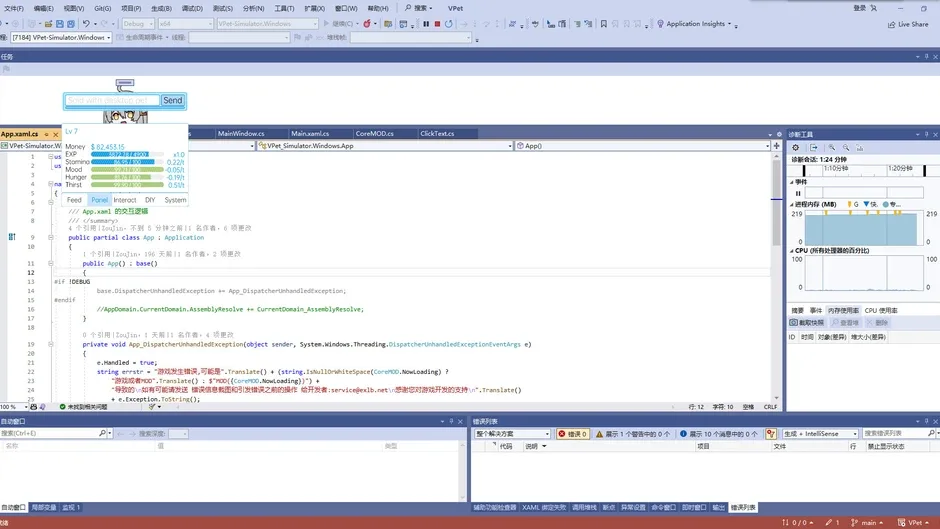Screen dimensions: 940x529
Task: Select the CPU usage tab
Action: (881, 311)
